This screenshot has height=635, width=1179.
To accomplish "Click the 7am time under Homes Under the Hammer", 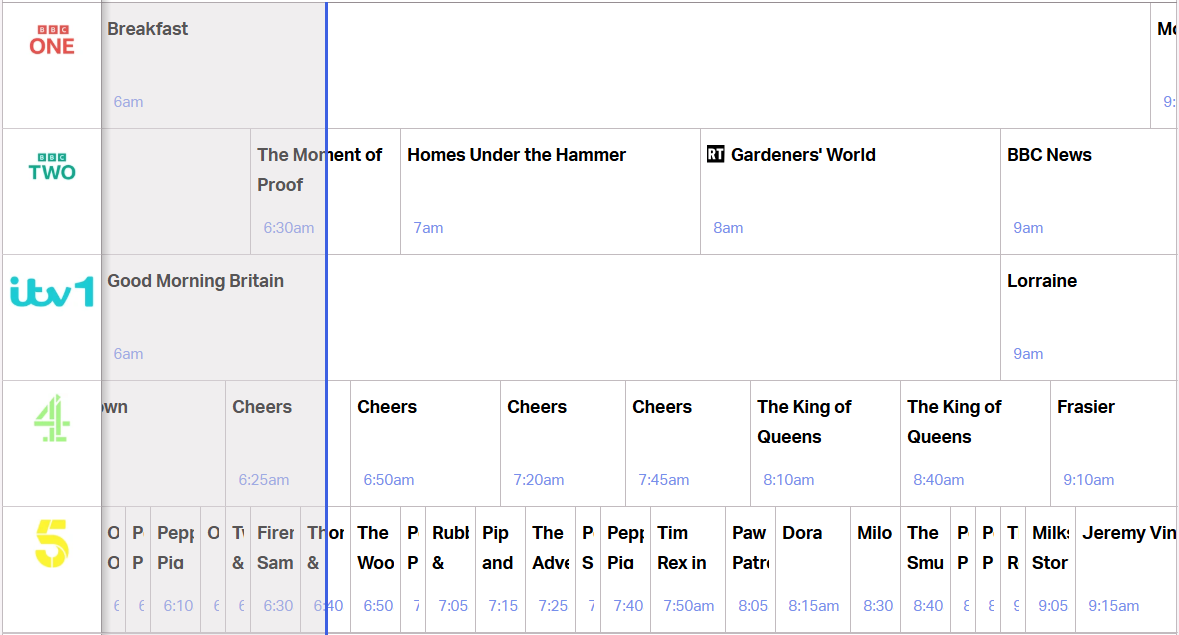I will (429, 228).
